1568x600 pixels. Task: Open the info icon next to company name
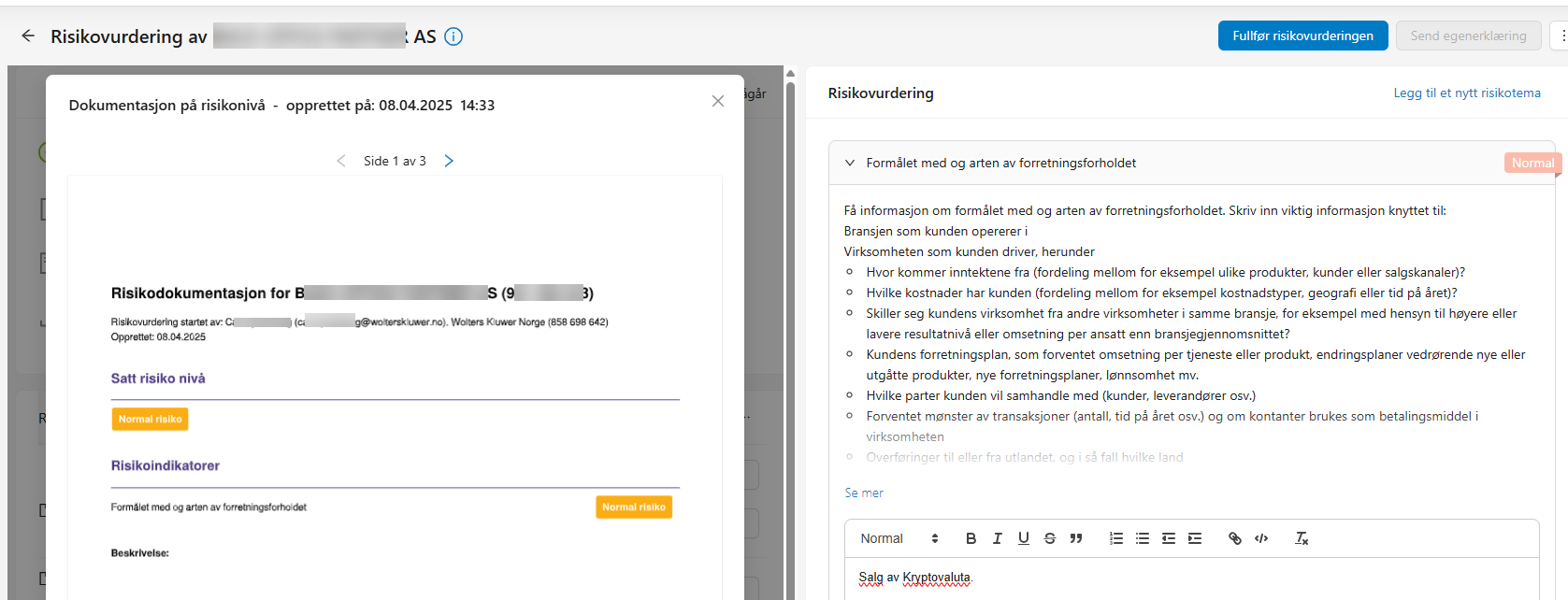point(453,36)
